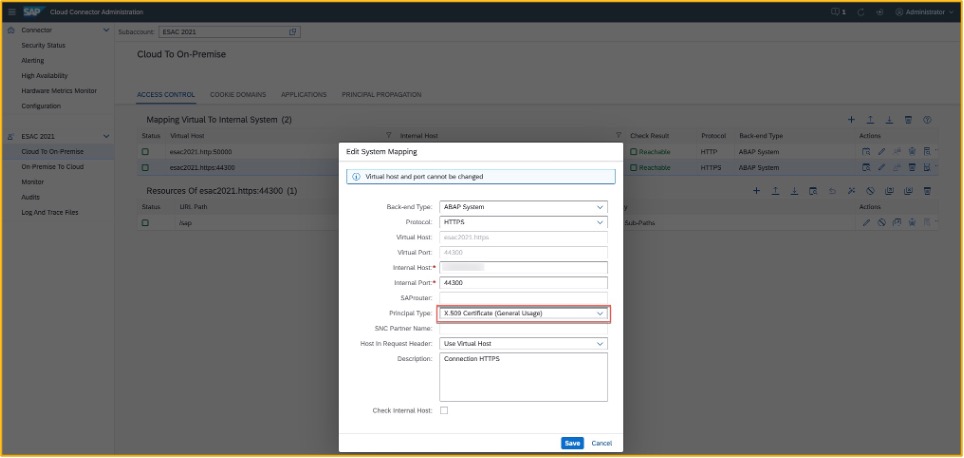
Task: Open Audits in sidebar
Action: pyautogui.click(x=31, y=197)
